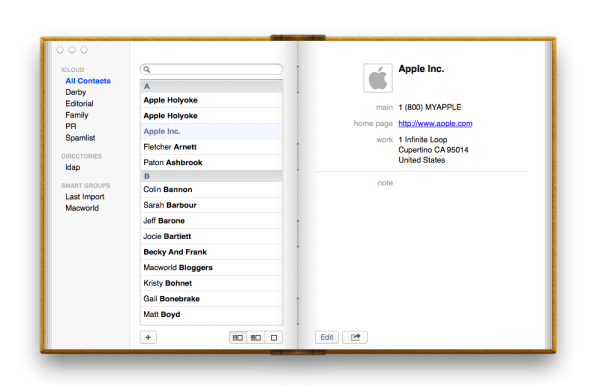Click the Apple logo contact picture
Viewport: 606px width, 386px height.
pyautogui.click(x=378, y=78)
